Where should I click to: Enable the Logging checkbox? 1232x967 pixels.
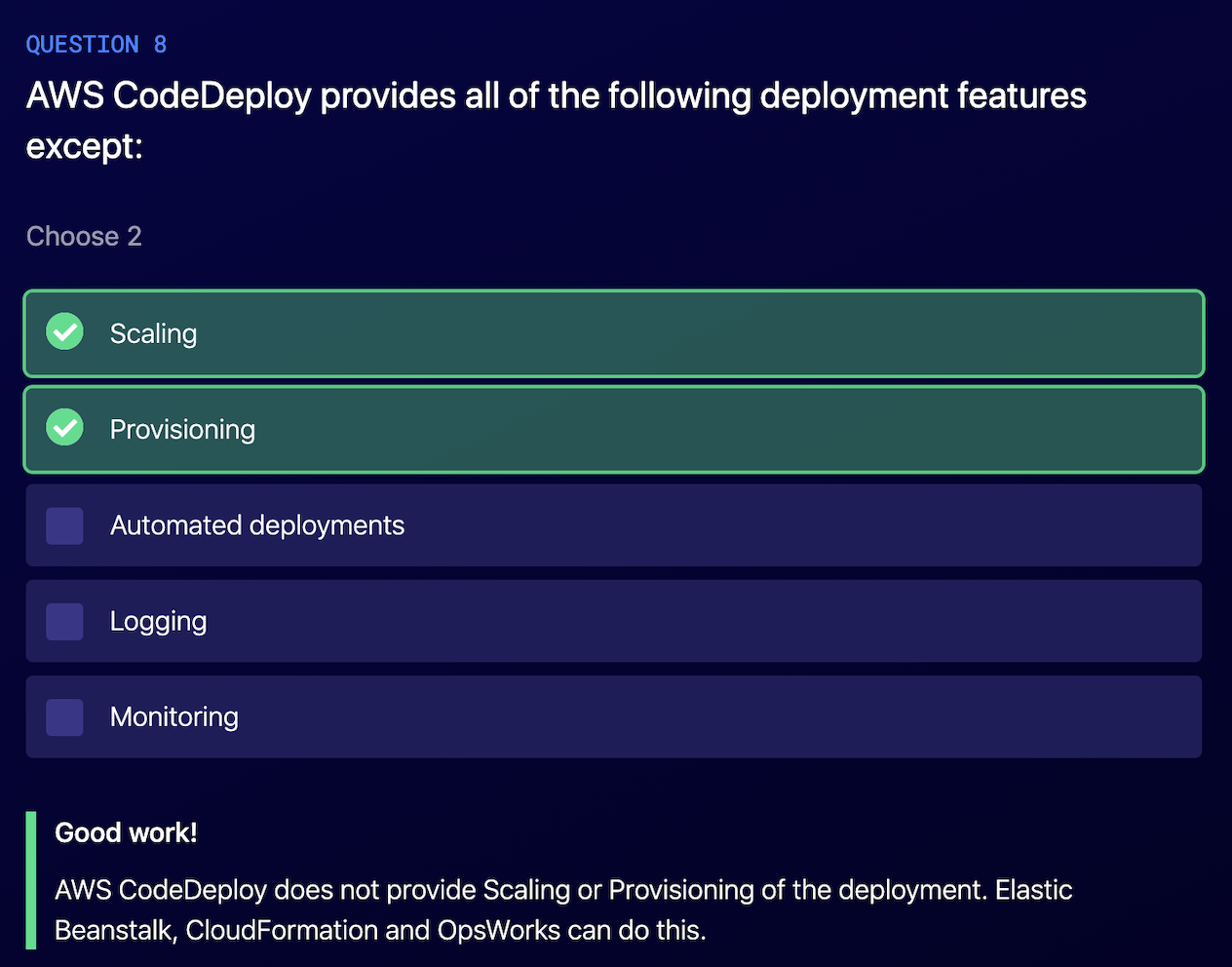pos(64,621)
